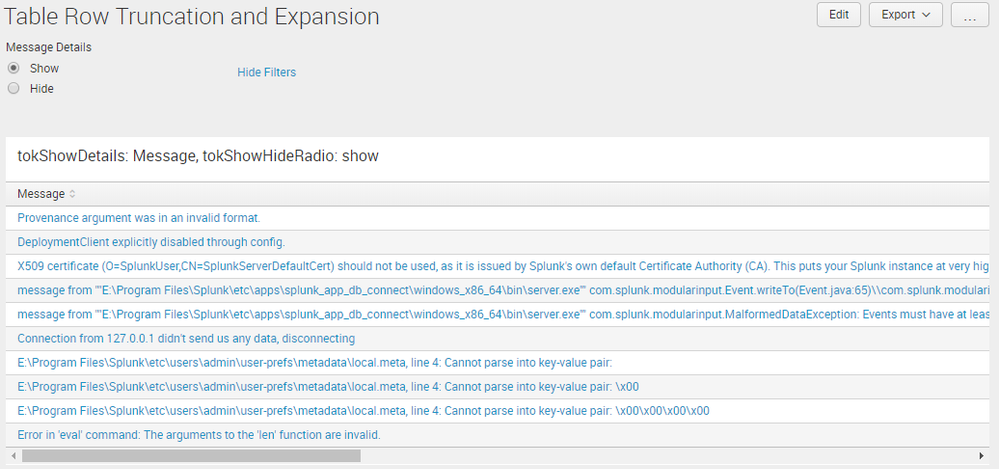The width and height of the screenshot is (999, 469).
Task: Click the Edit button
Action: point(838,15)
